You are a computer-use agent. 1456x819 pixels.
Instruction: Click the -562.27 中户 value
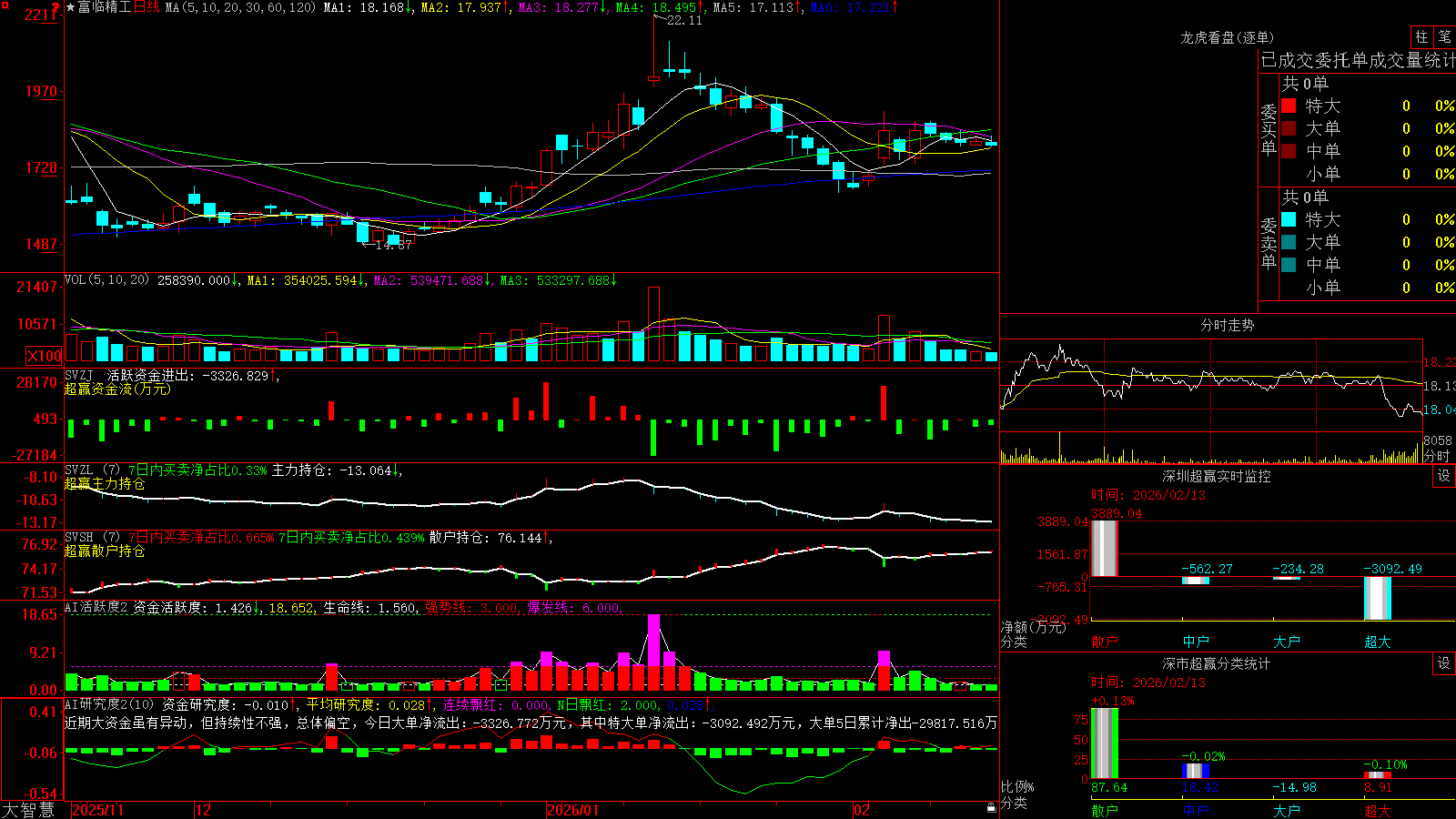pos(1208,569)
